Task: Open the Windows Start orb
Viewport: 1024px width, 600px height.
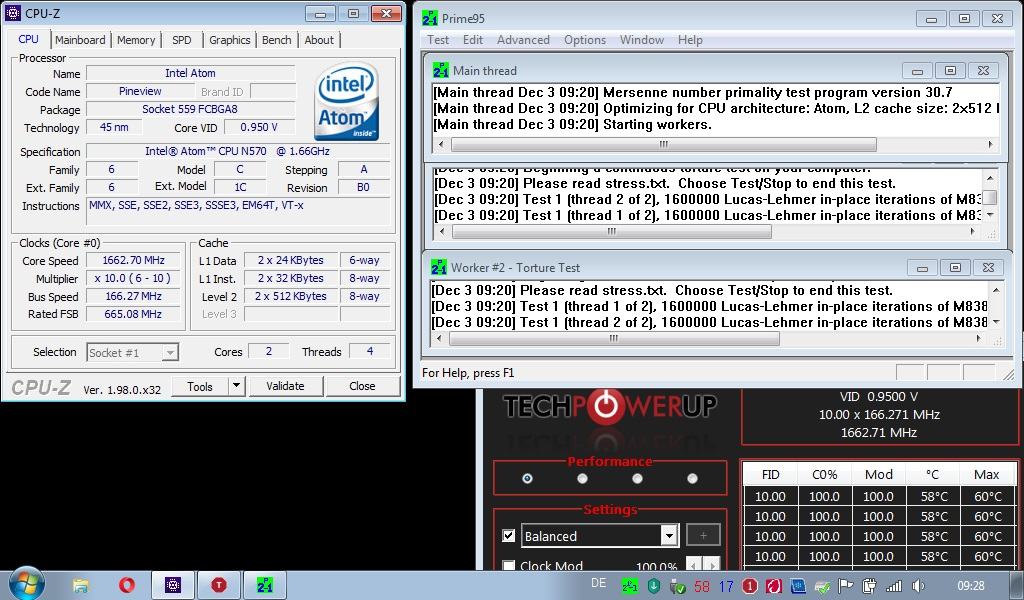Action: click(27, 584)
